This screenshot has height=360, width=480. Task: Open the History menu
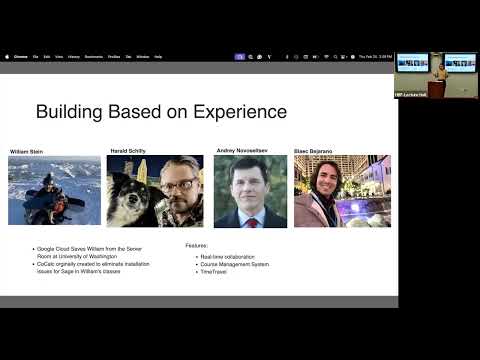pyautogui.click(x=74, y=57)
